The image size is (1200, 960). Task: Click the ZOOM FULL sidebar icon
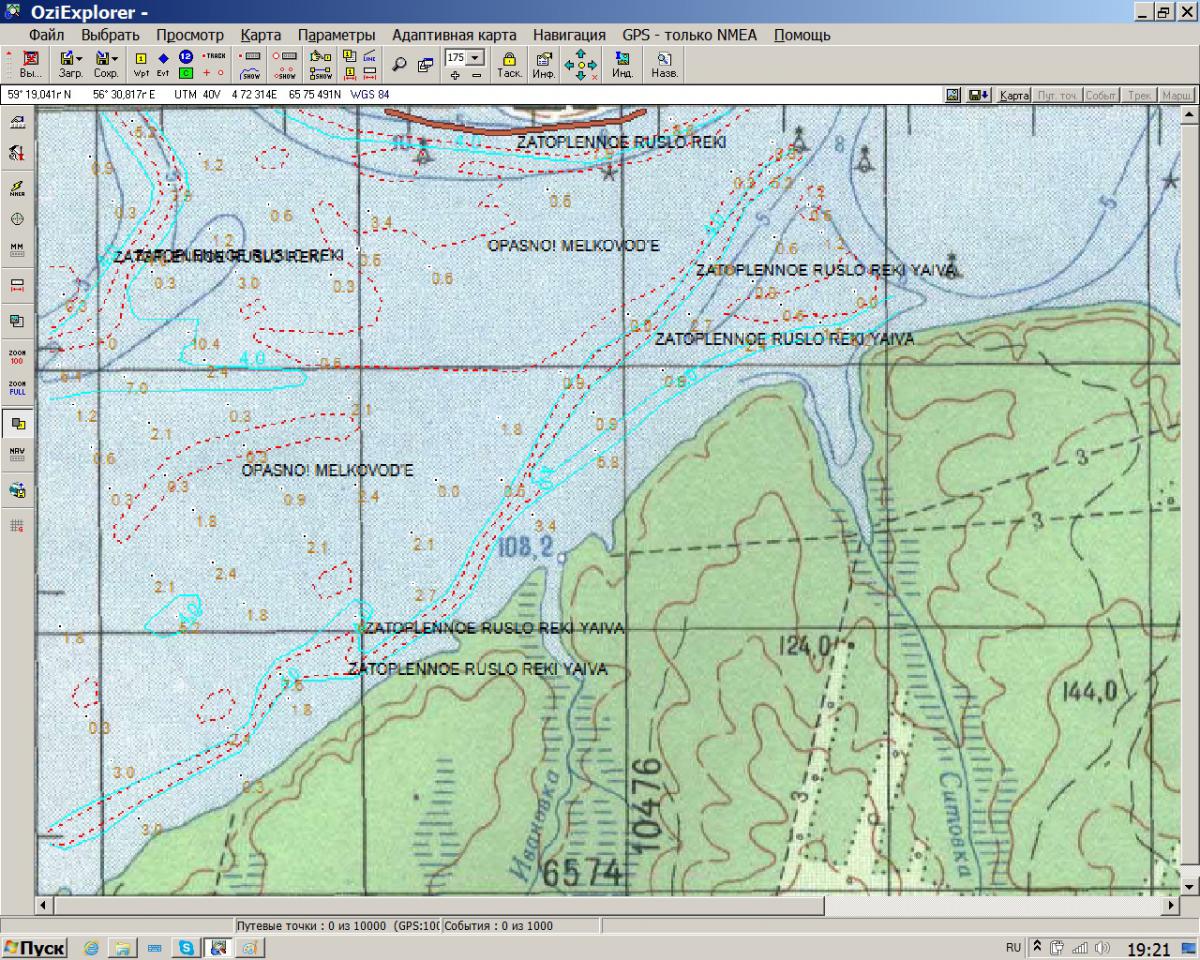point(17,388)
